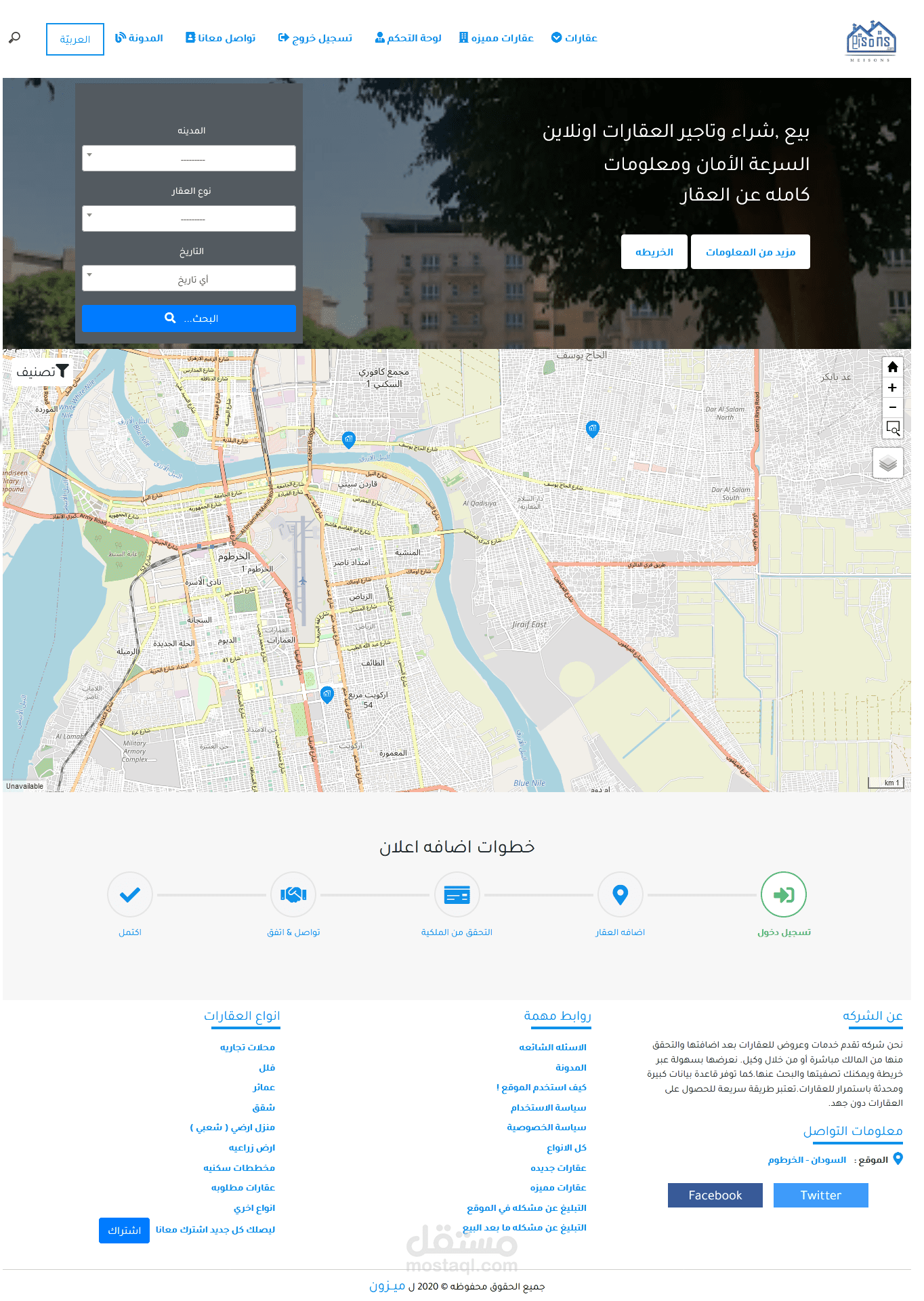Open عقارات مميزه footer link
The height and width of the screenshot is (1301, 924).
[558, 1188]
